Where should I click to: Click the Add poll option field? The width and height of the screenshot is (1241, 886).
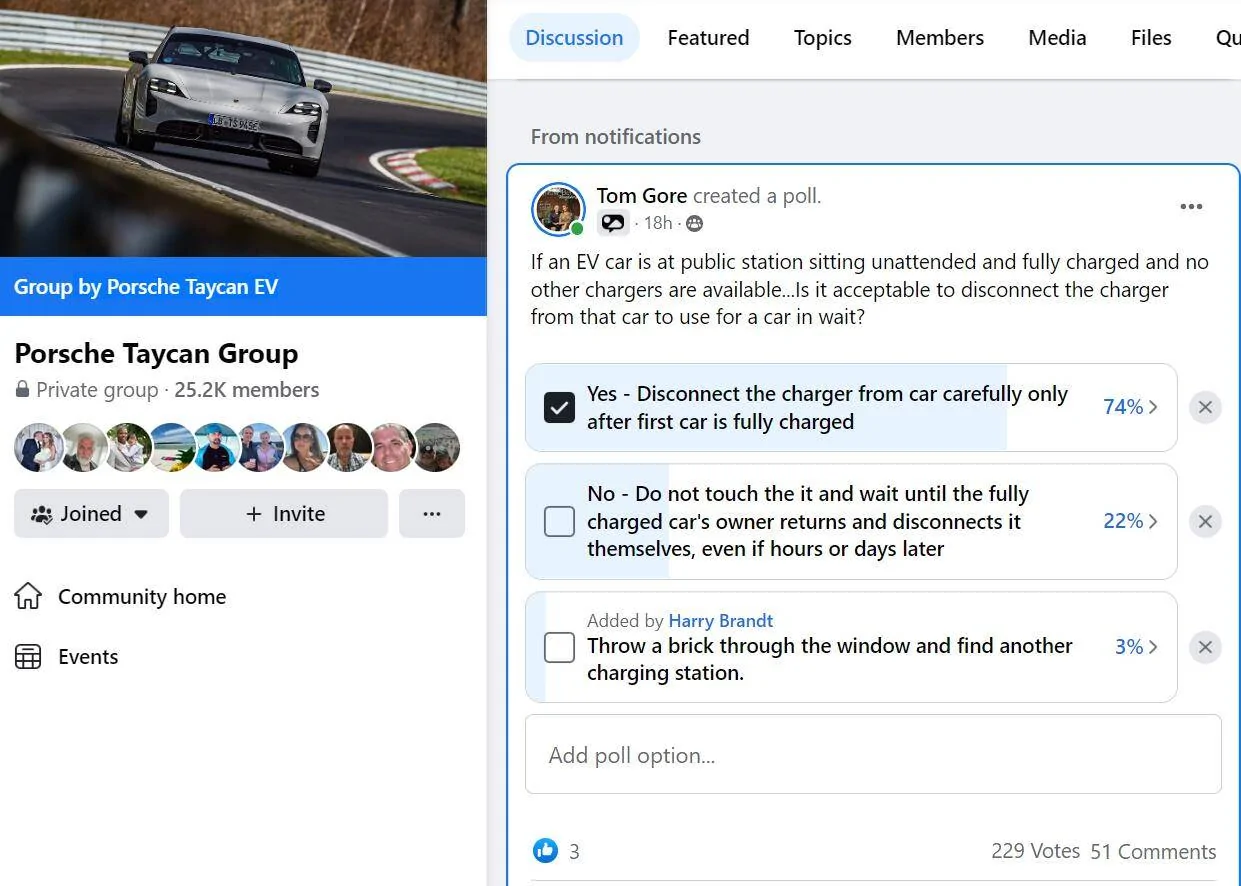[x=873, y=755]
